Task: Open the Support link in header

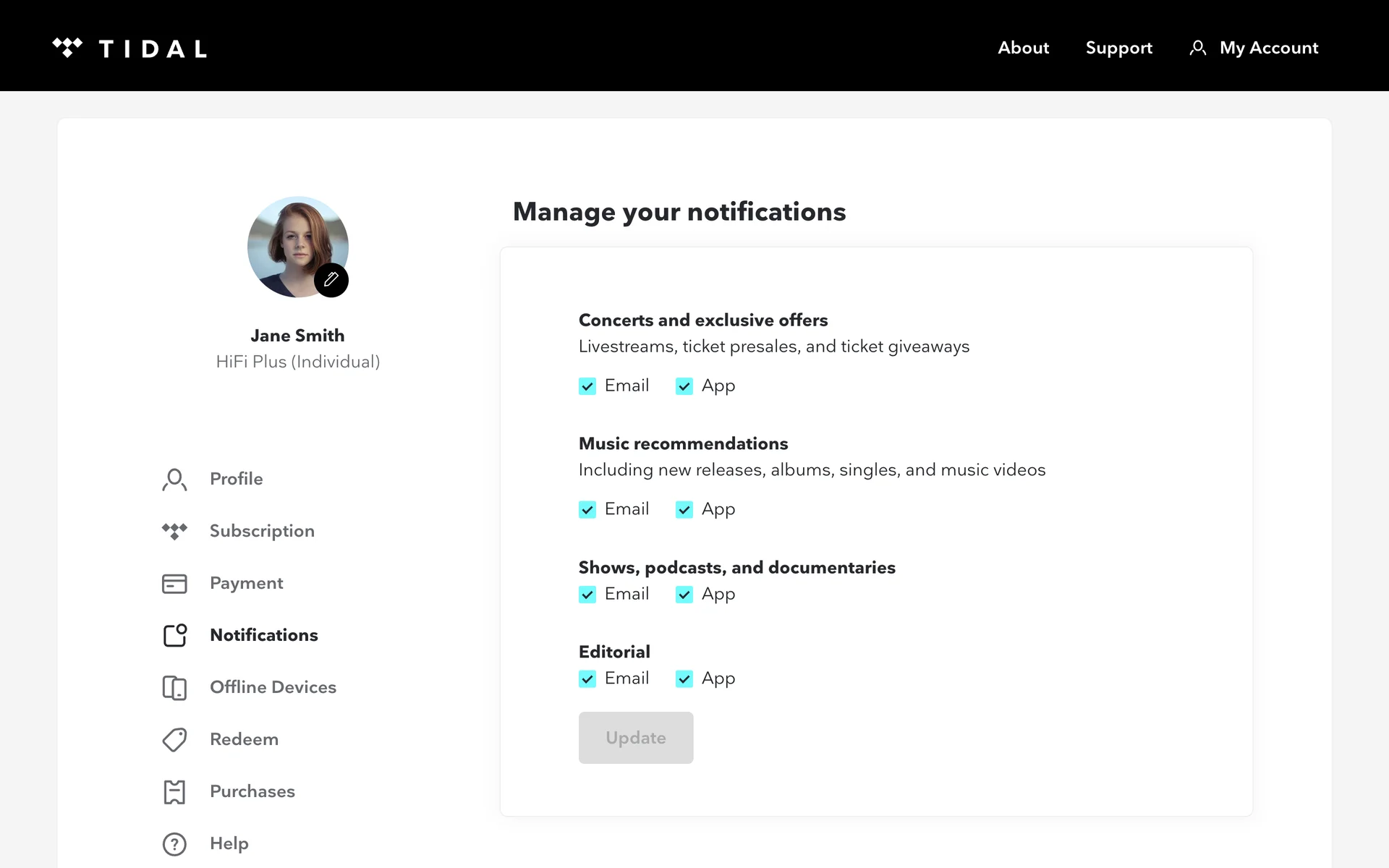Action: (1118, 48)
